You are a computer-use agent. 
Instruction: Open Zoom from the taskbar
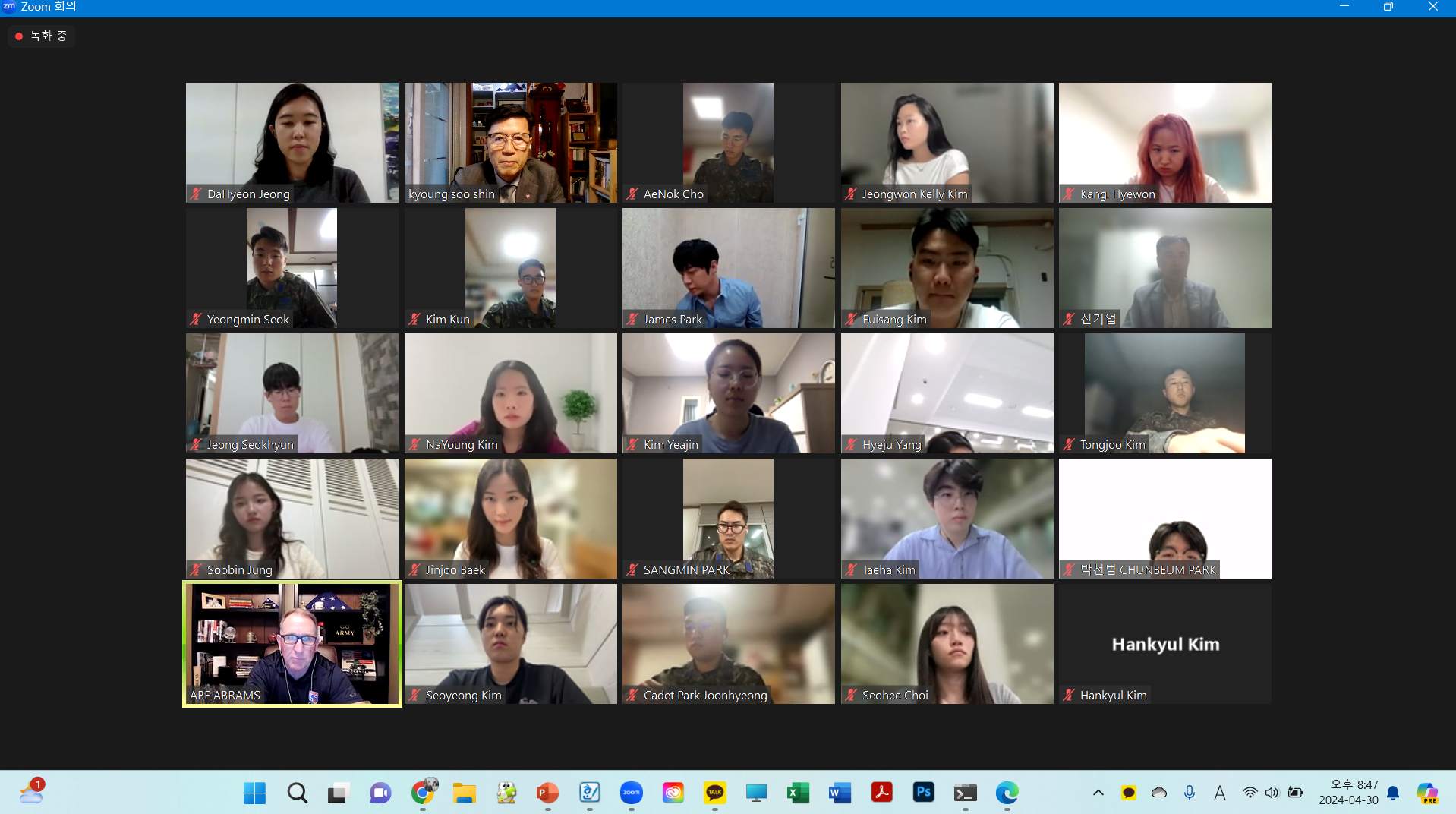(631, 793)
